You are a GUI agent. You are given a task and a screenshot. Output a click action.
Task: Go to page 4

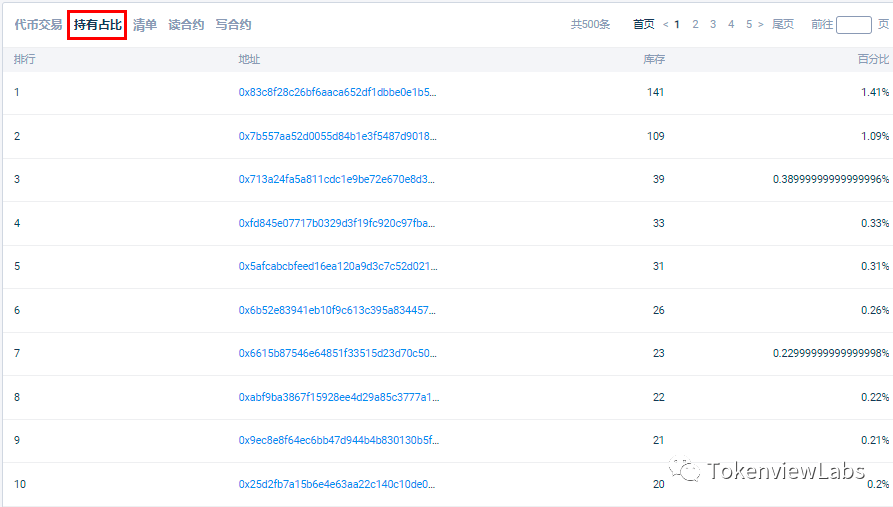point(731,24)
